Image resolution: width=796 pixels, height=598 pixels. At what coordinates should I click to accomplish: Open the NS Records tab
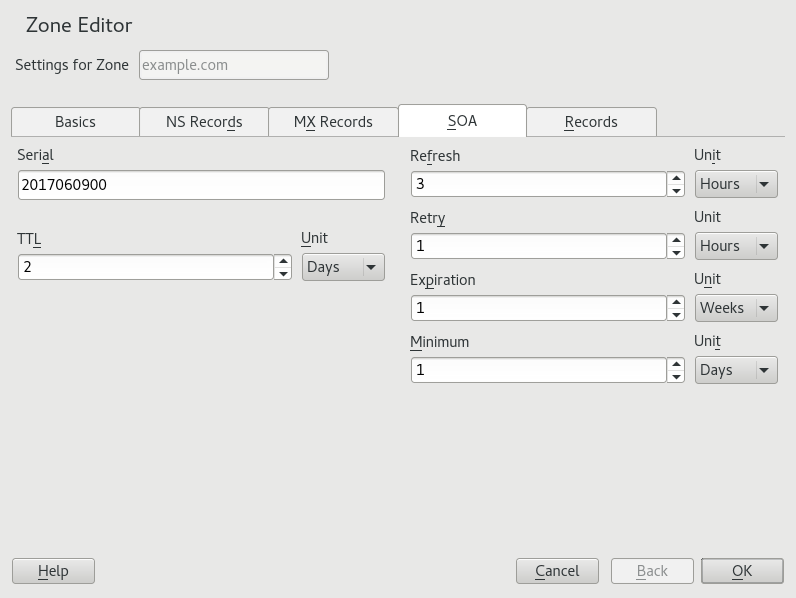204,122
